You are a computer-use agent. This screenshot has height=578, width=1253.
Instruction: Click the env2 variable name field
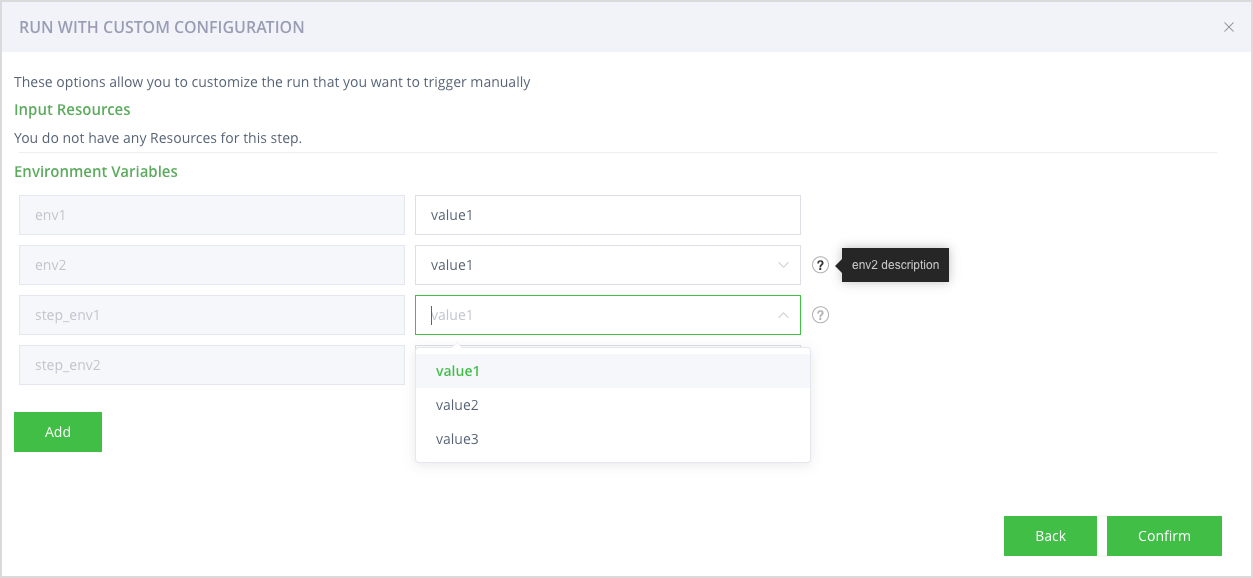point(211,265)
